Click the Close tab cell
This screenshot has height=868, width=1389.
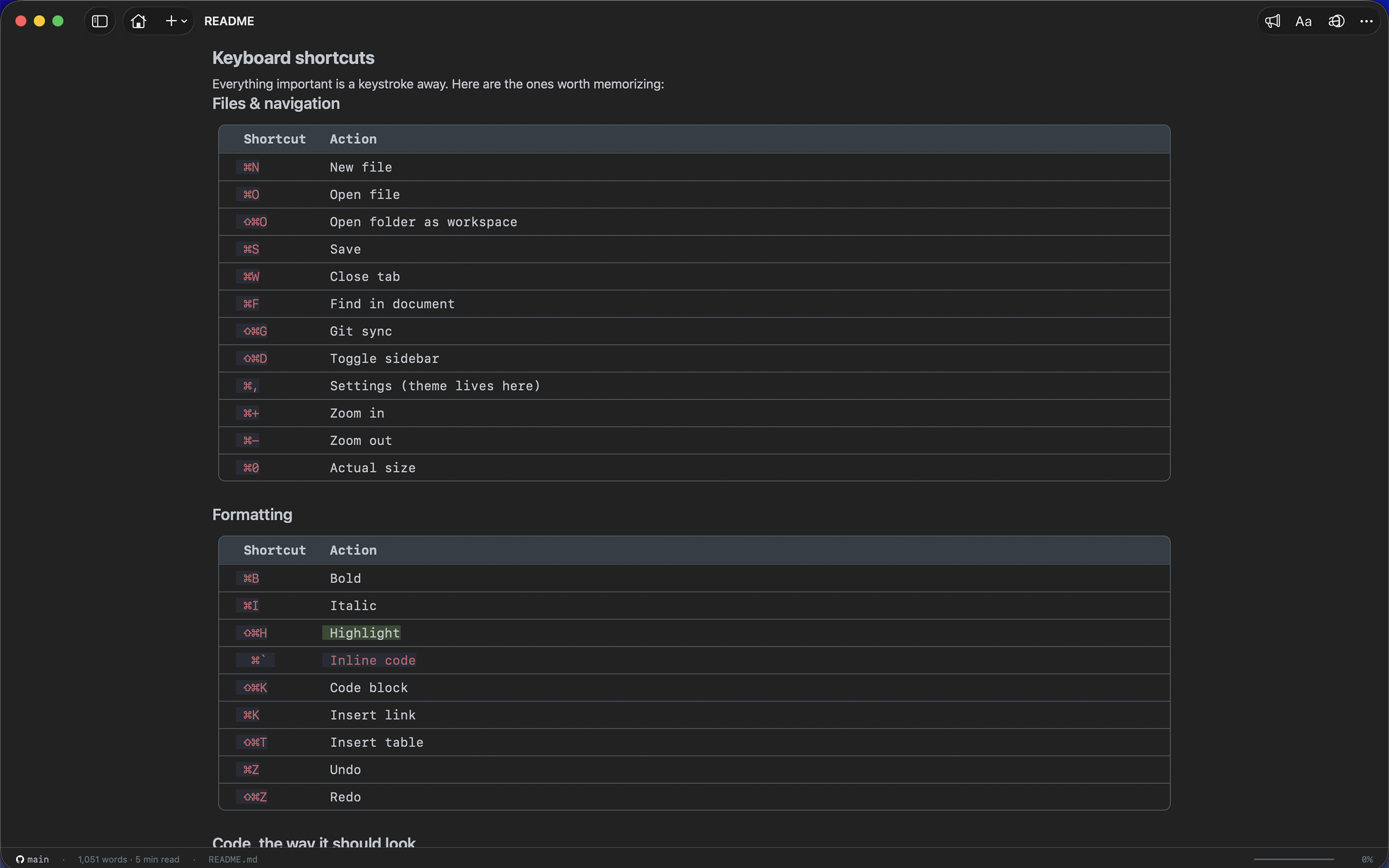(x=365, y=277)
